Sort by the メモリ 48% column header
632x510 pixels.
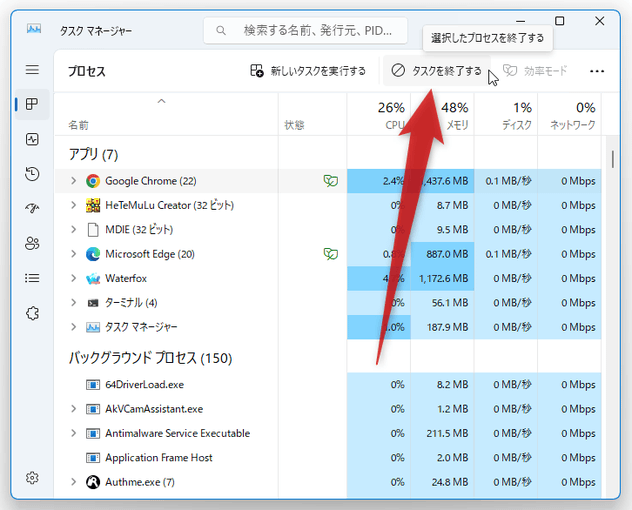443,114
